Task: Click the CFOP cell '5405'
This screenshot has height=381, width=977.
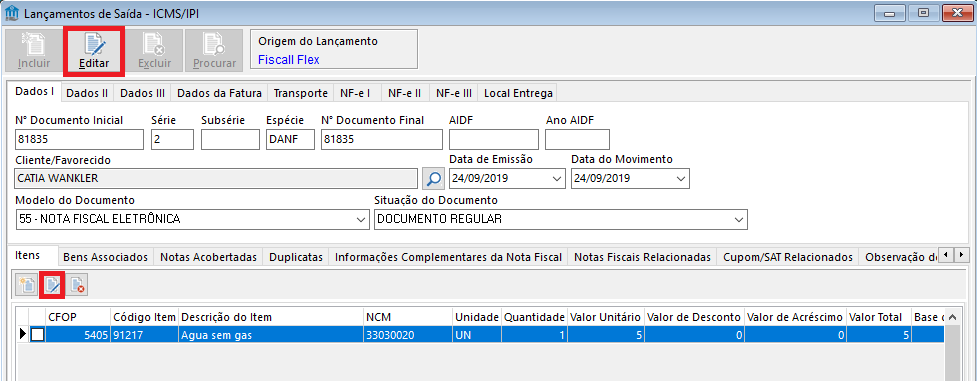Action: click(78, 334)
